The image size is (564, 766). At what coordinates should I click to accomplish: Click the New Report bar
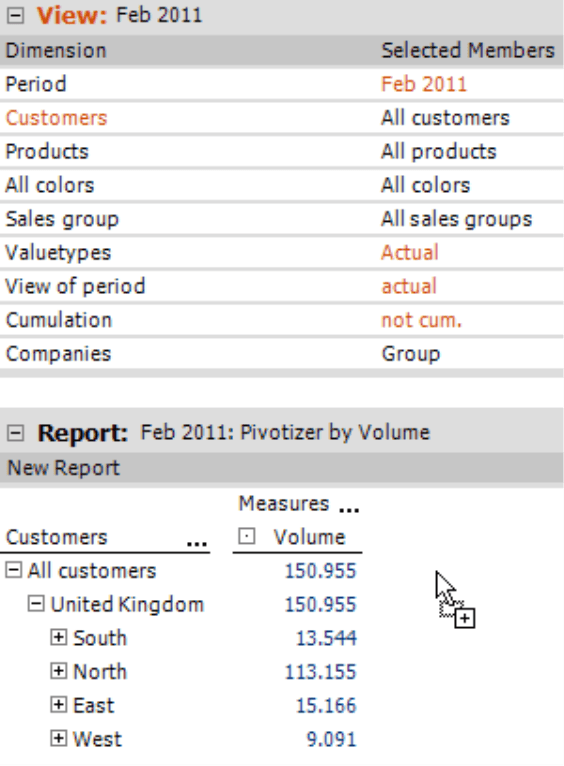click(282, 468)
